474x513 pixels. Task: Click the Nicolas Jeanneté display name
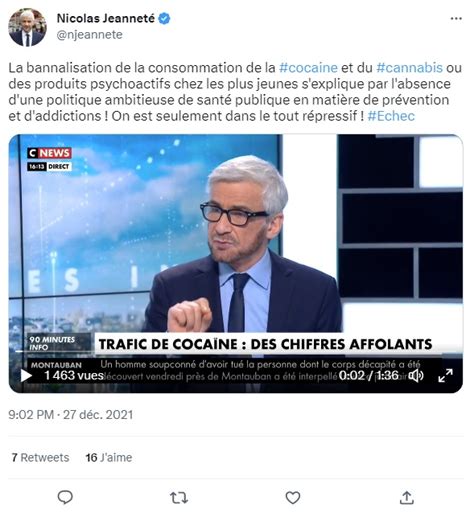pos(106,18)
